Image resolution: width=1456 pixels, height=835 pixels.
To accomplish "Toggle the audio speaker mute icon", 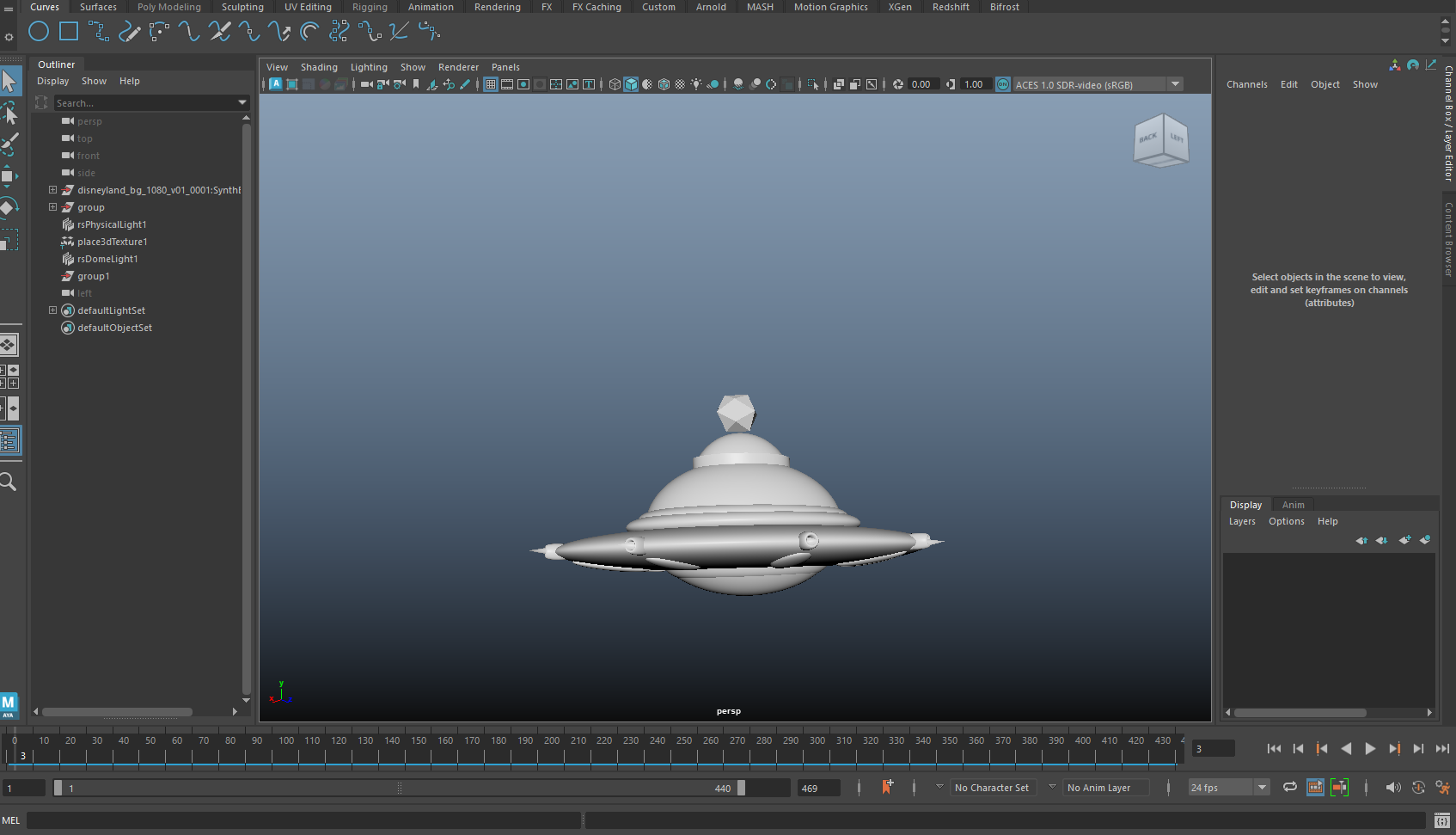I will point(1392,787).
